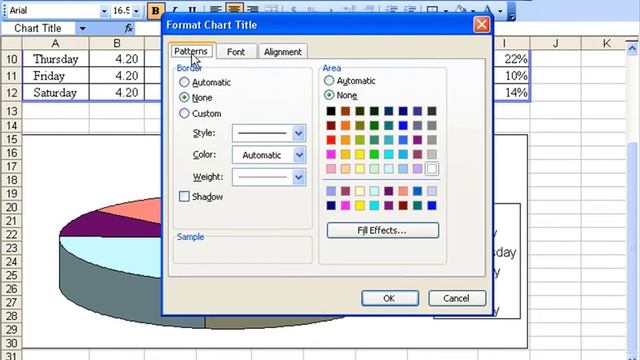Open the border Weight dropdown

tap(299, 177)
